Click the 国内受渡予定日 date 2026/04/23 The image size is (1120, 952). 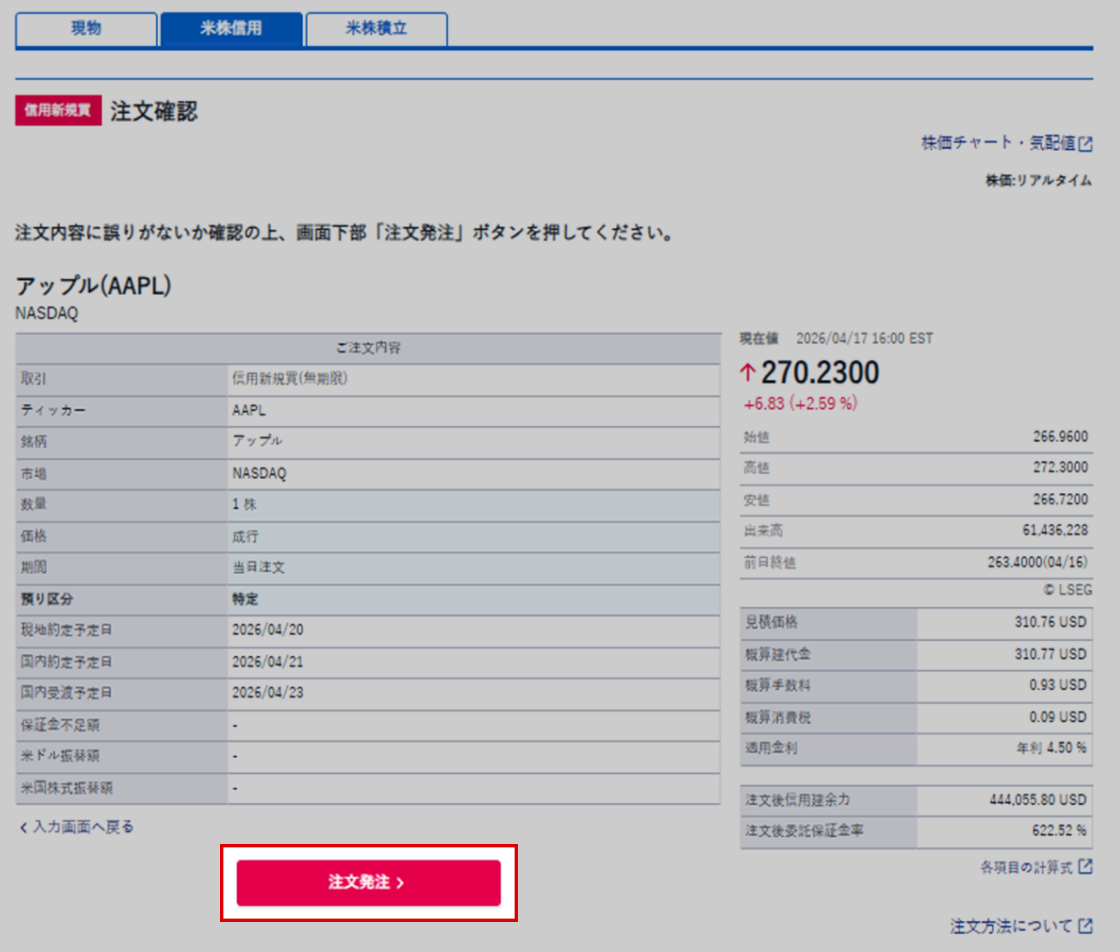(x=267, y=693)
